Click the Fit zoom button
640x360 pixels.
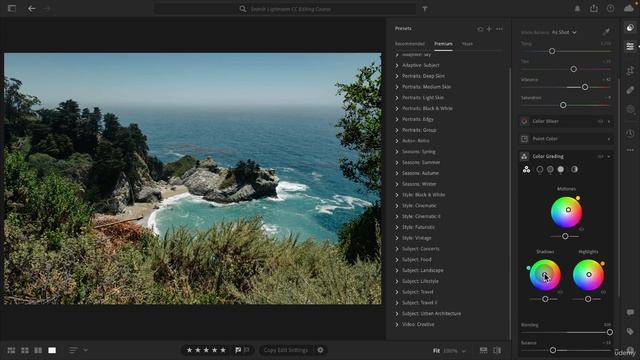[436, 351]
